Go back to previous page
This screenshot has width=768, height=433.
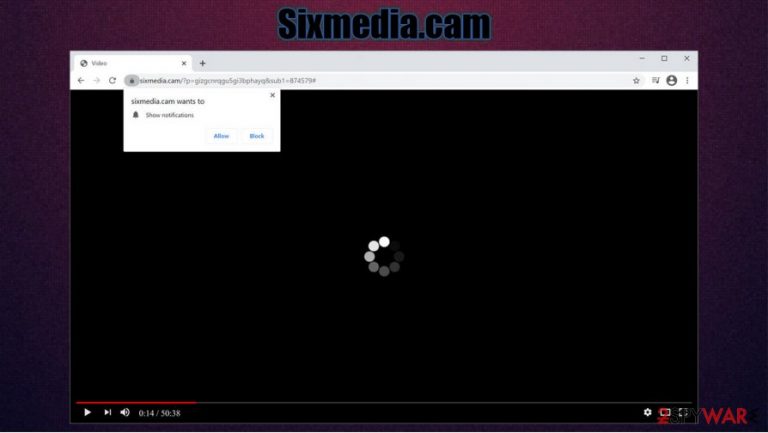point(81,80)
